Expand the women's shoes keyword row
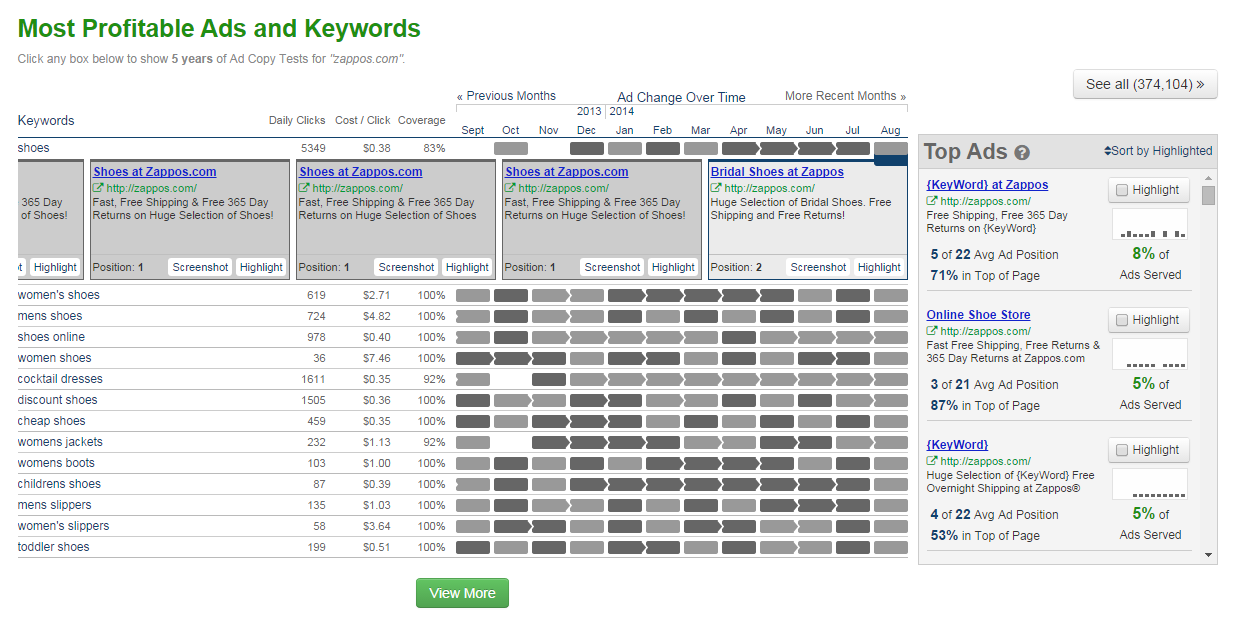1246x619 pixels. 60,294
